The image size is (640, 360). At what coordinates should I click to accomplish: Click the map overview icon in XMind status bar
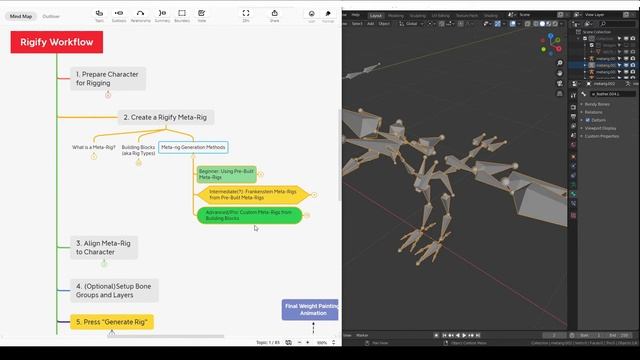289,342
